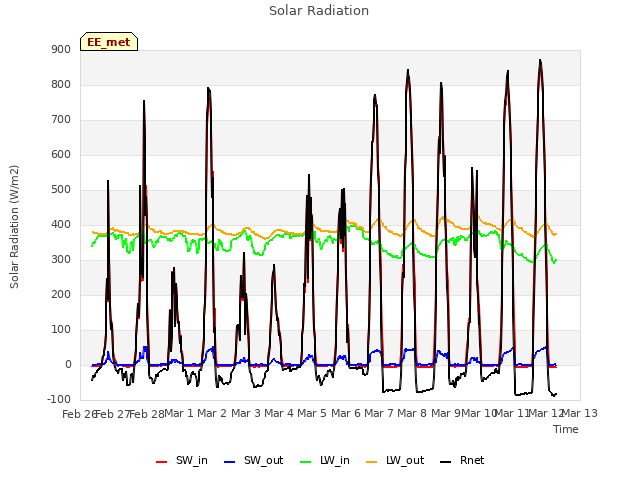The image size is (640, 480).
Task: Click the Mar 1 x-axis date label
Action: coord(179,413)
